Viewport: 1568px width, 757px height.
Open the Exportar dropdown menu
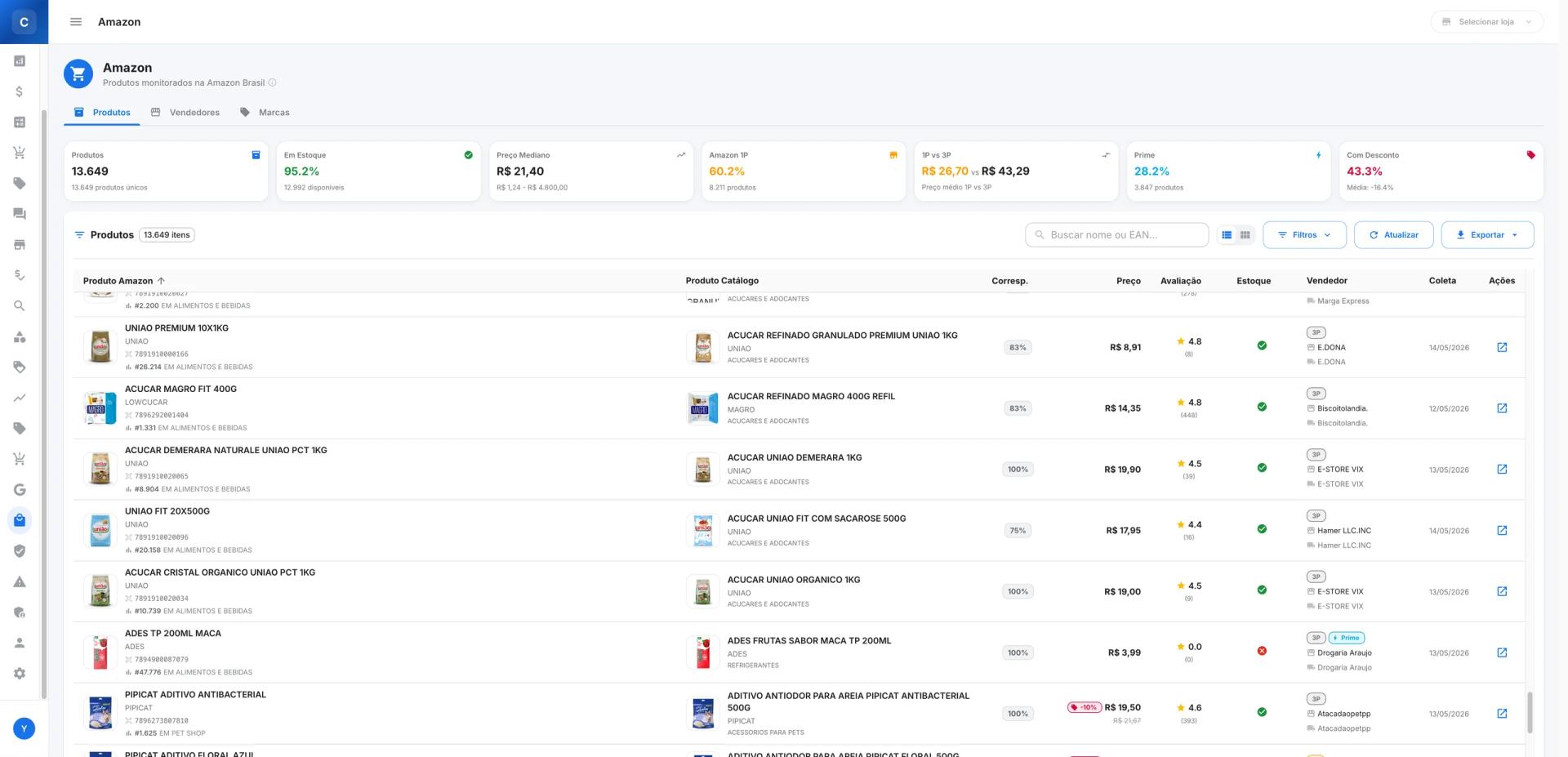click(1487, 235)
